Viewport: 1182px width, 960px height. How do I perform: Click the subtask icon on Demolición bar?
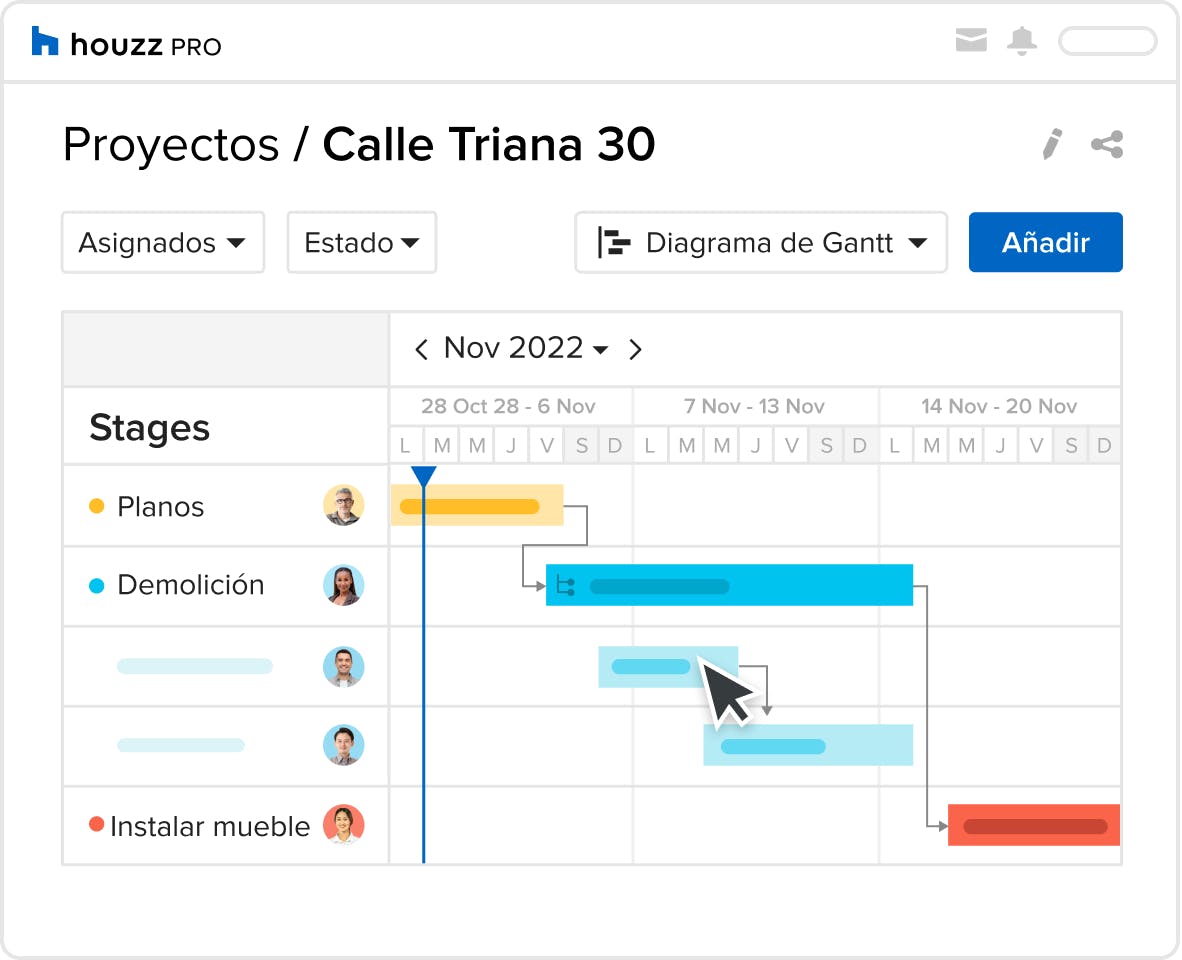(x=566, y=586)
